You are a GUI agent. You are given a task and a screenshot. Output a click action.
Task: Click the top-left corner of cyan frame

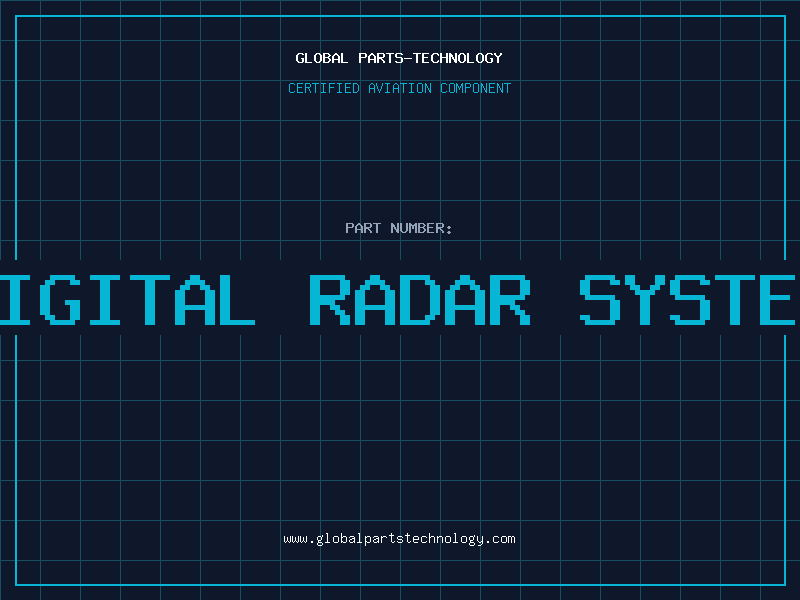point(16,16)
